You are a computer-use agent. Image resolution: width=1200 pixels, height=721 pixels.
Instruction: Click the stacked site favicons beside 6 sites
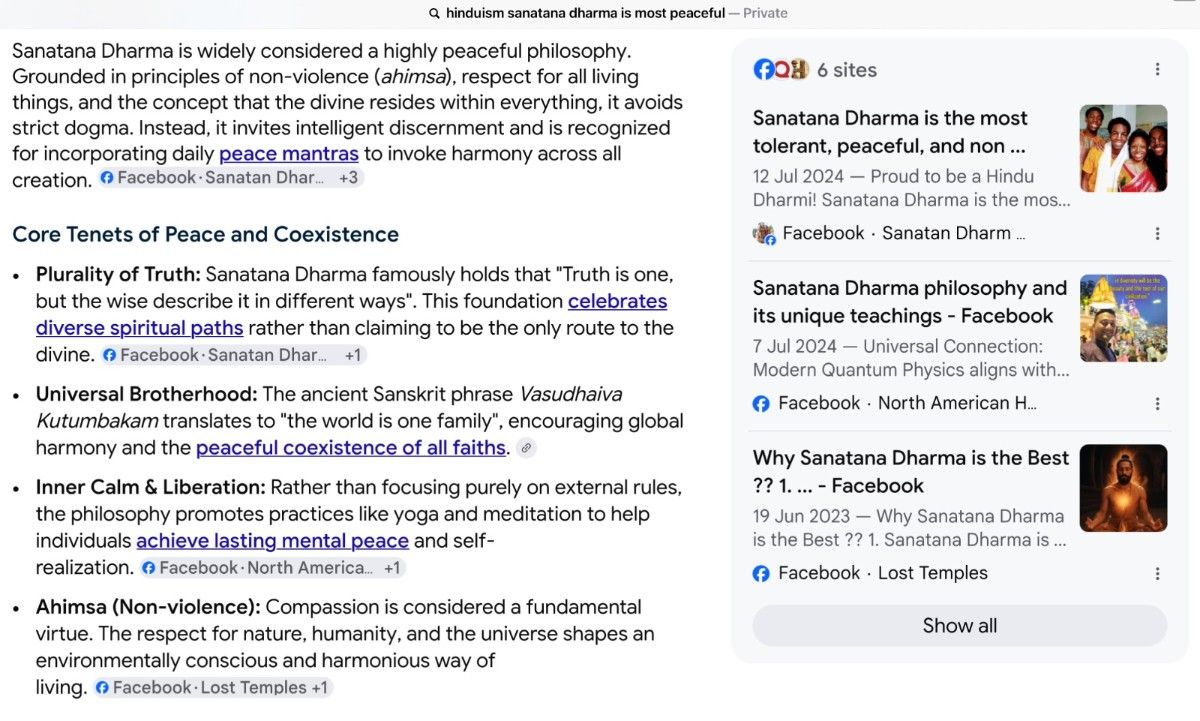pos(780,69)
